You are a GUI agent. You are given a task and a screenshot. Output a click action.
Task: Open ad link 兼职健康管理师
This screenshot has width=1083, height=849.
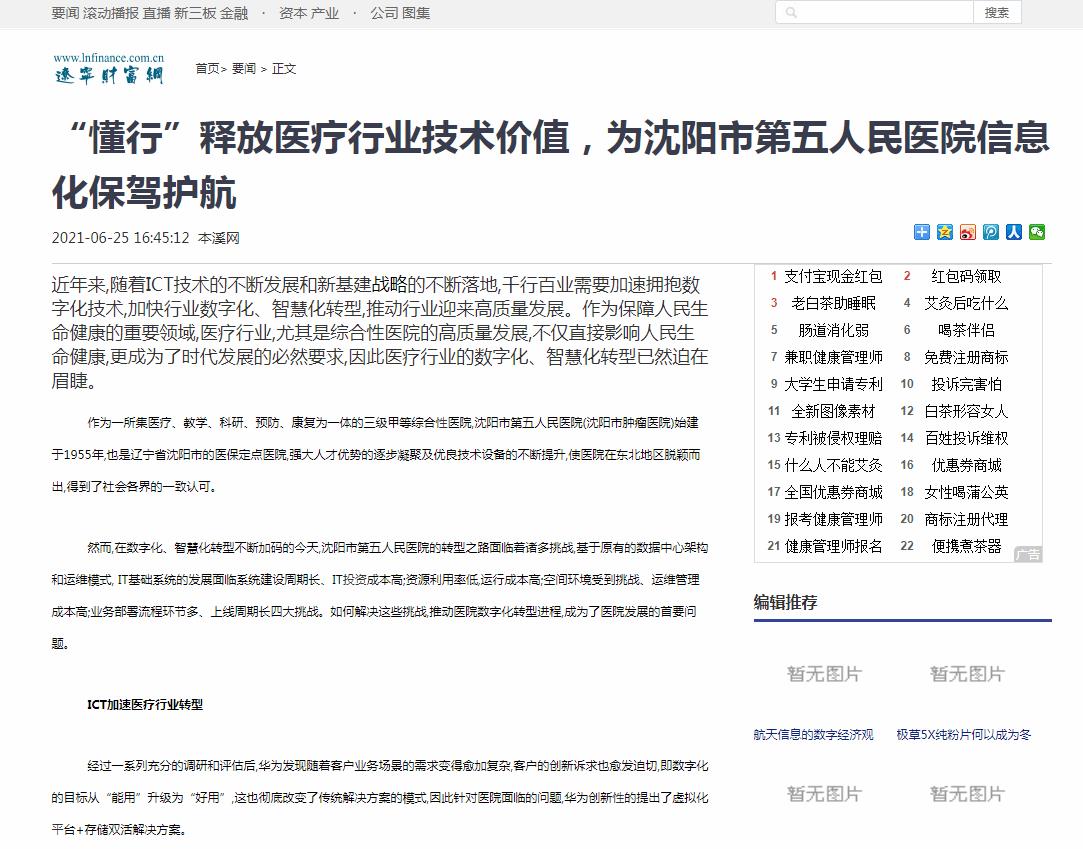(x=833, y=357)
